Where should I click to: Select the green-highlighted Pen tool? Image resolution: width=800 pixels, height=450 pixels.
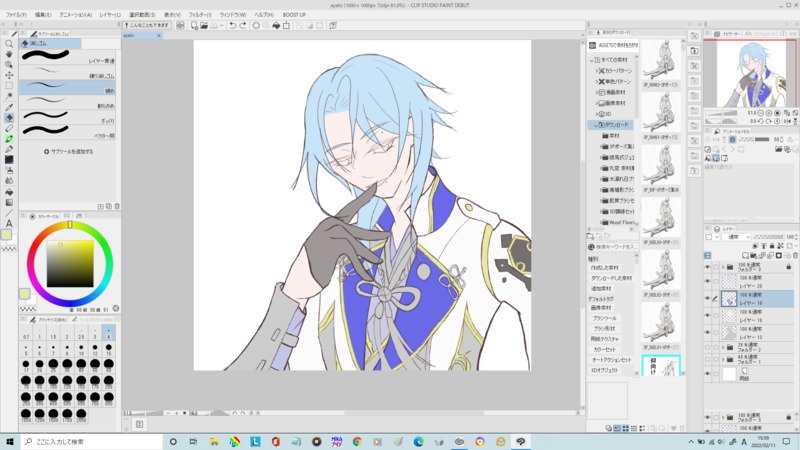click(x=9, y=139)
